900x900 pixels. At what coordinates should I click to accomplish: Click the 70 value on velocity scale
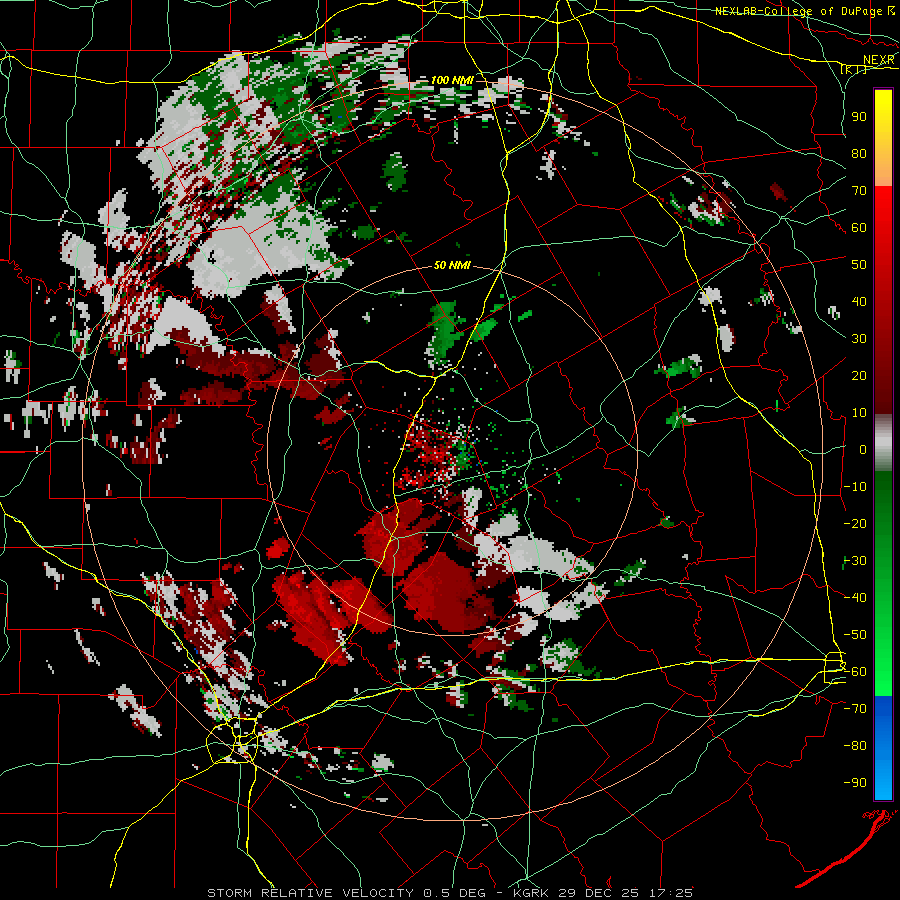click(x=859, y=191)
